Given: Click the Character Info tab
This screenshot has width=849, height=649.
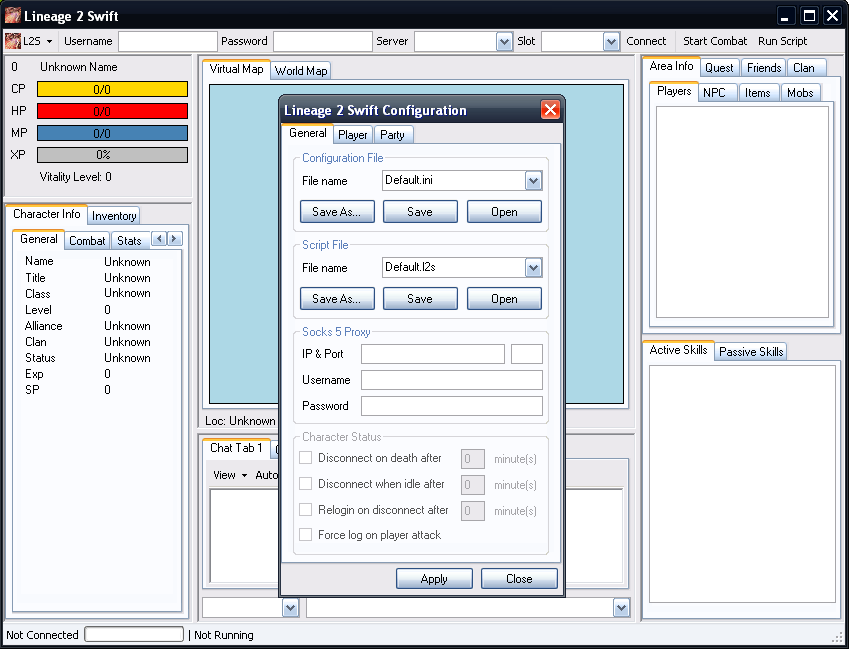Looking at the screenshot, I should pyautogui.click(x=47, y=214).
